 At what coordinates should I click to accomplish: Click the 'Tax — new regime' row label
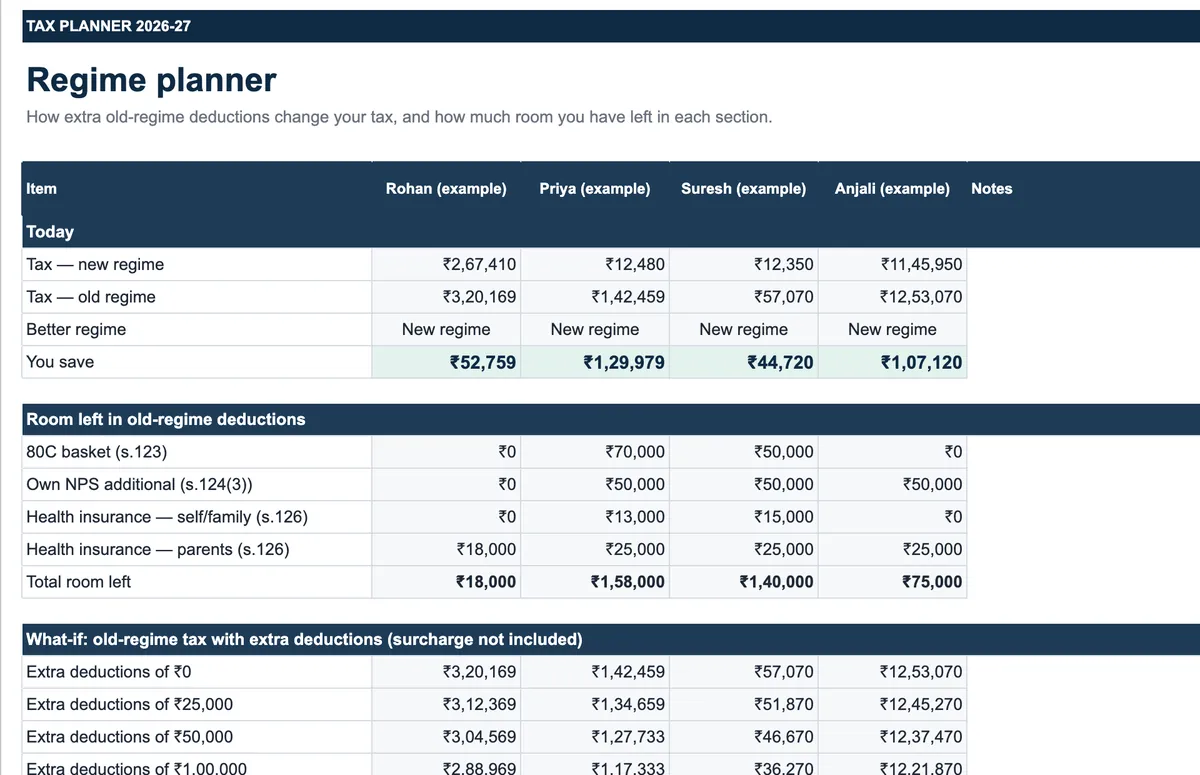pyautogui.click(x=95, y=265)
